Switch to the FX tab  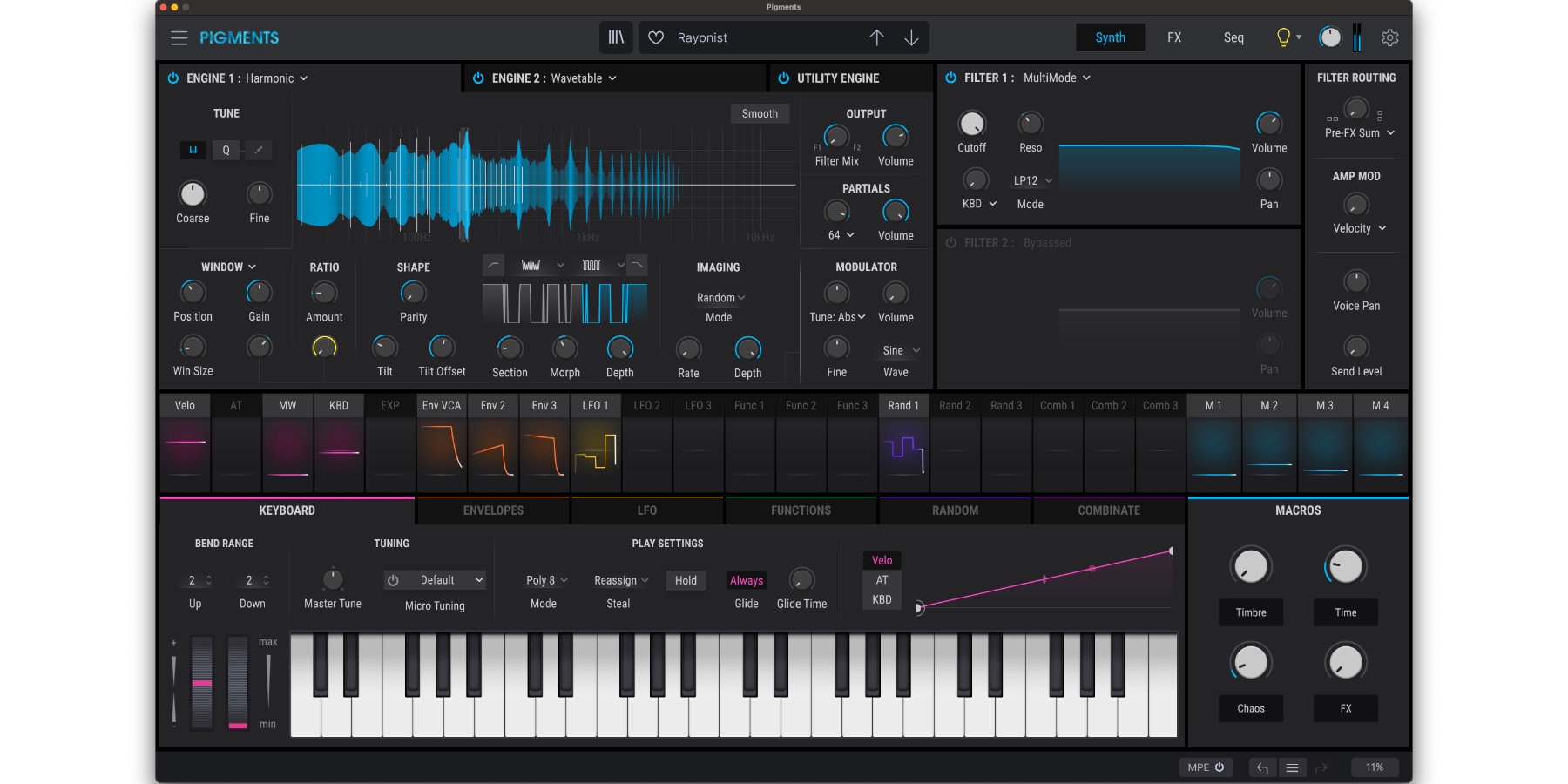tap(1174, 37)
